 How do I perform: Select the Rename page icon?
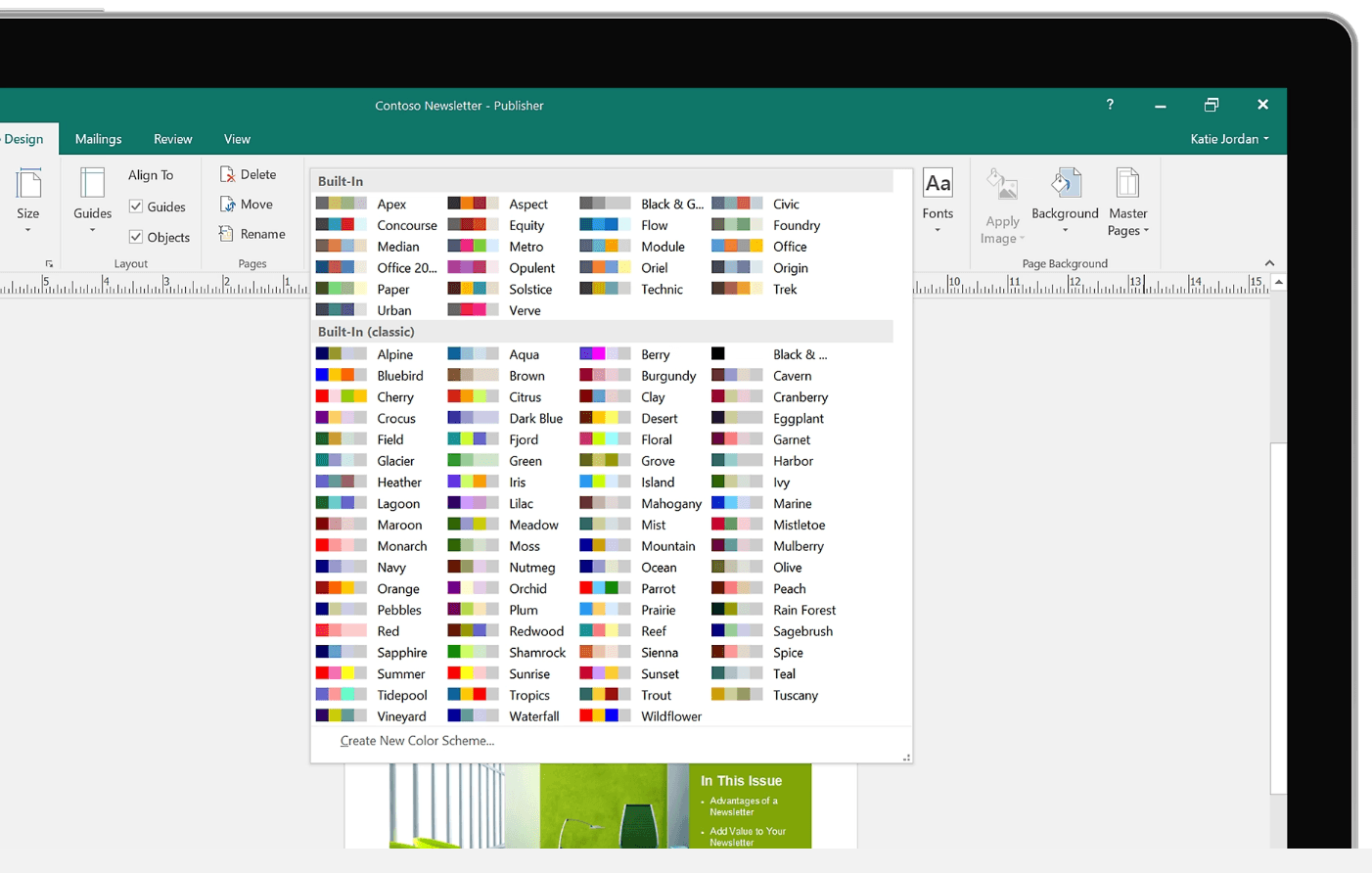(252, 234)
